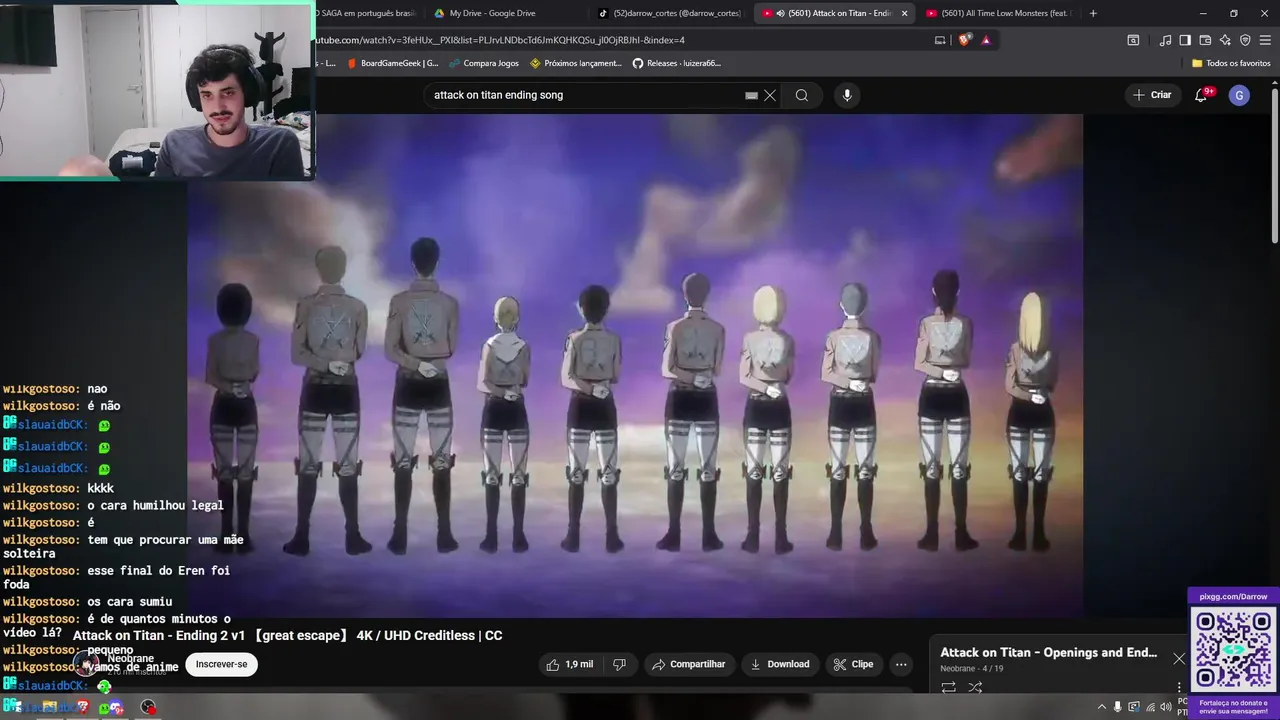1280x720 pixels.
Task: Toggle playlist shuffle icon
Action: pos(975,687)
